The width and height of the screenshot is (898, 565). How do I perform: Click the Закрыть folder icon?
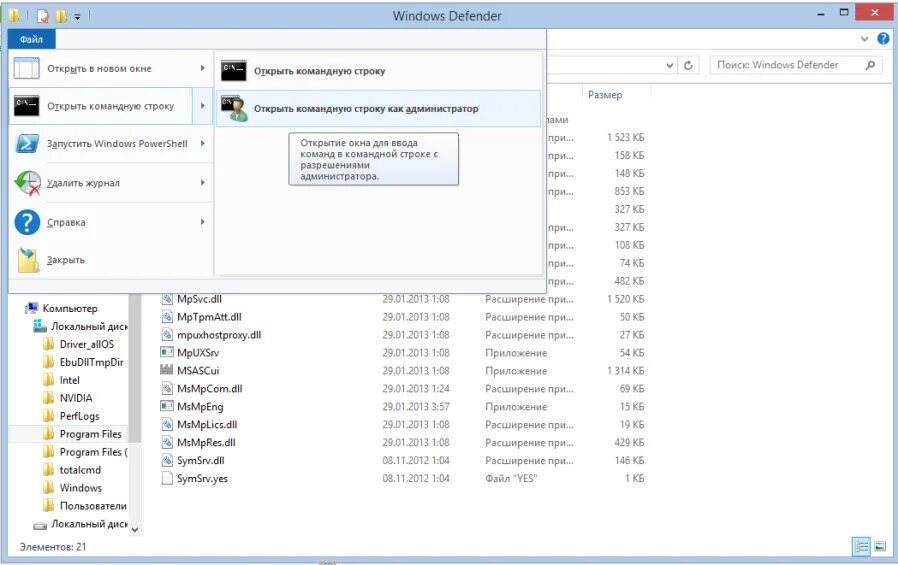click(28, 260)
